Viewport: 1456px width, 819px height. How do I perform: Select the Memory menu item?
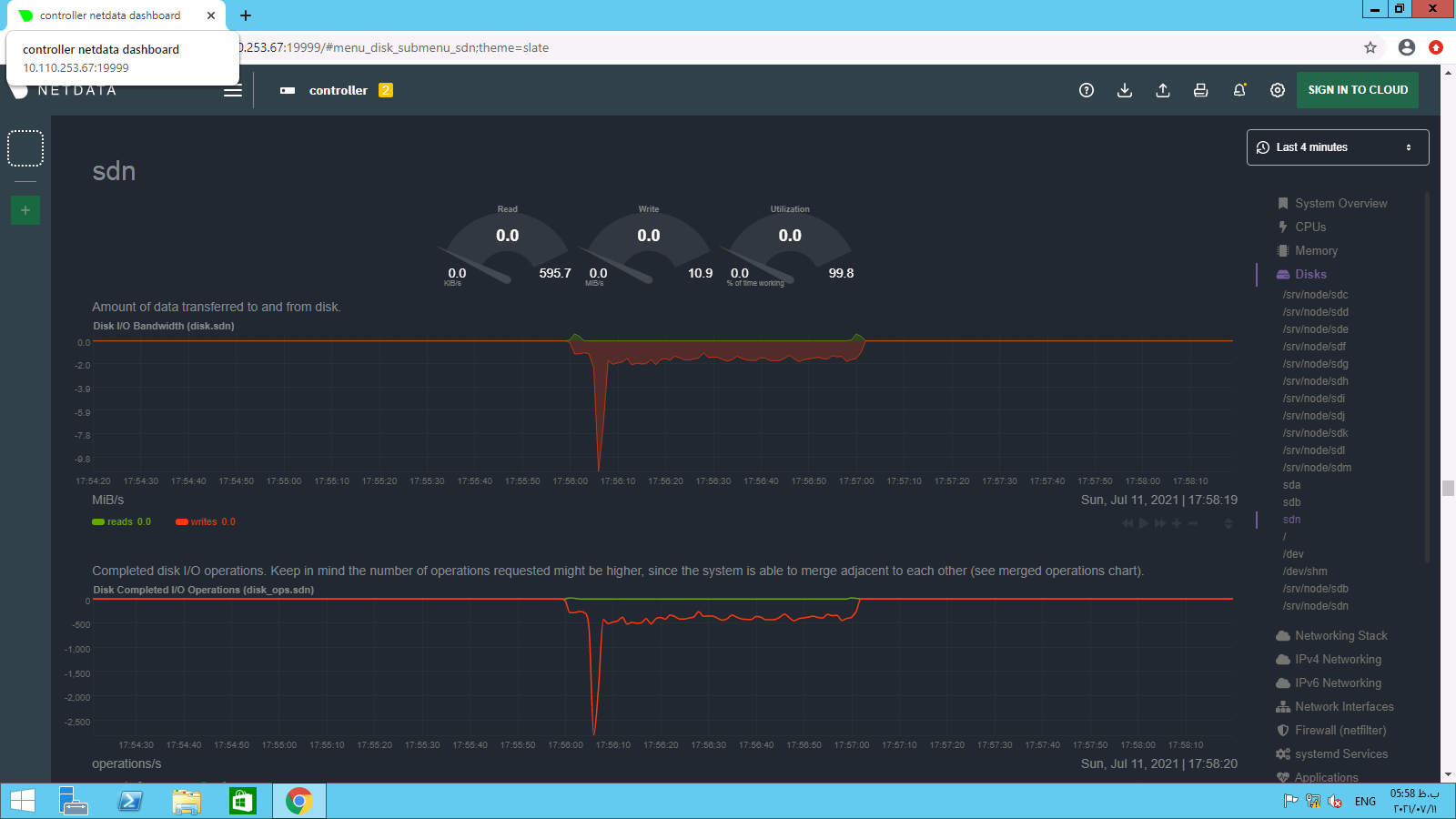1316,251
